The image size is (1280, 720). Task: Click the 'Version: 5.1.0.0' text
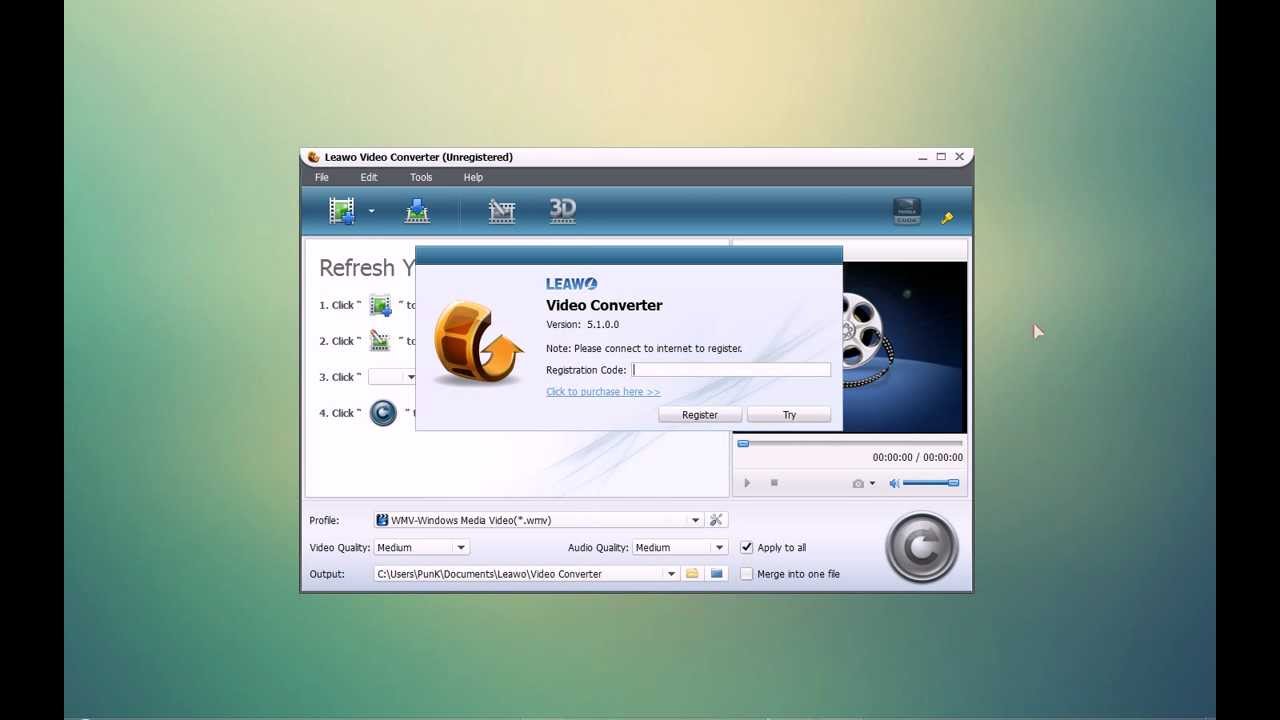582,325
